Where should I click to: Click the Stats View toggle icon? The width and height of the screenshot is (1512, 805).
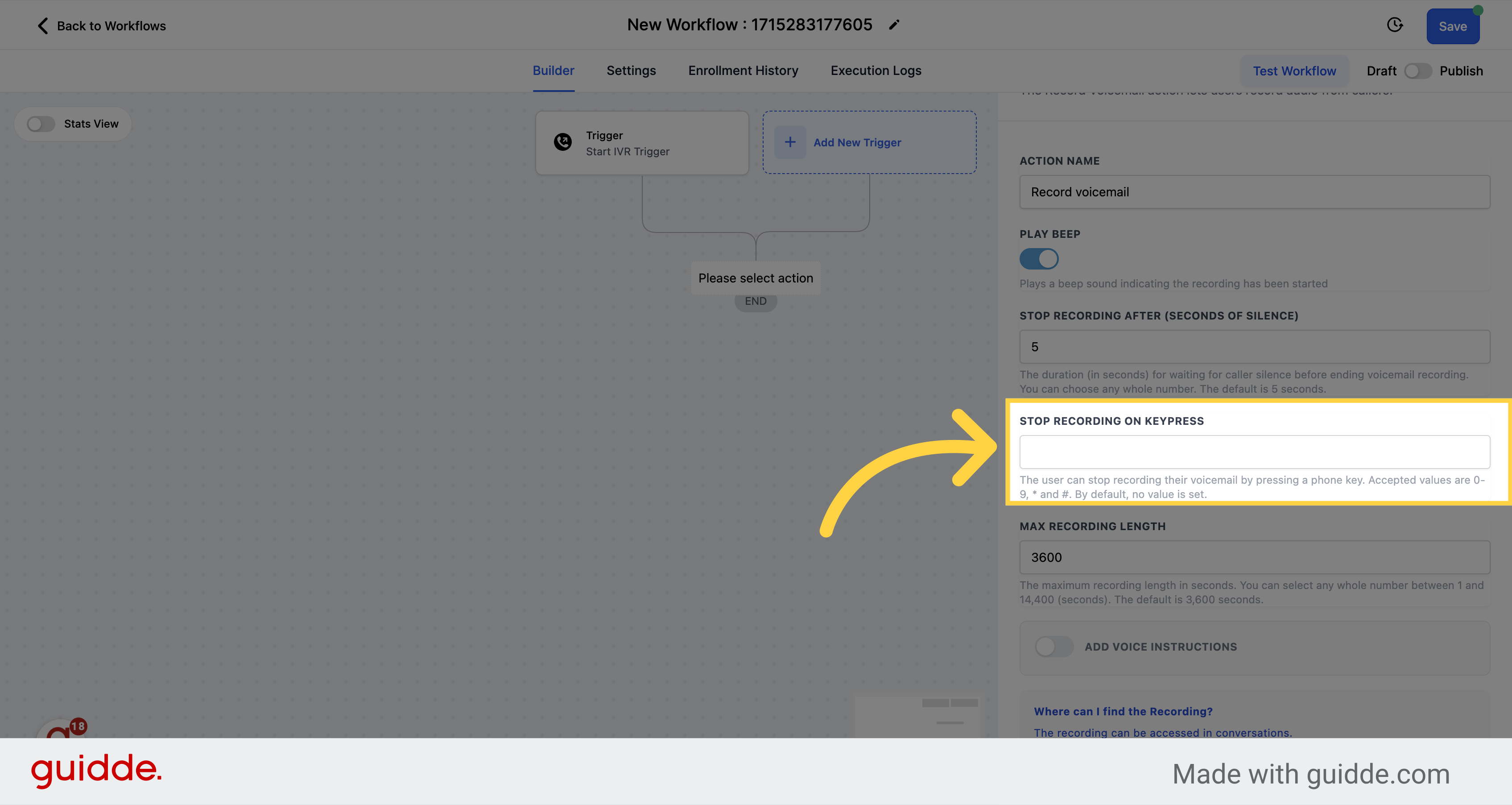pyautogui.click(x=40, y=124)
